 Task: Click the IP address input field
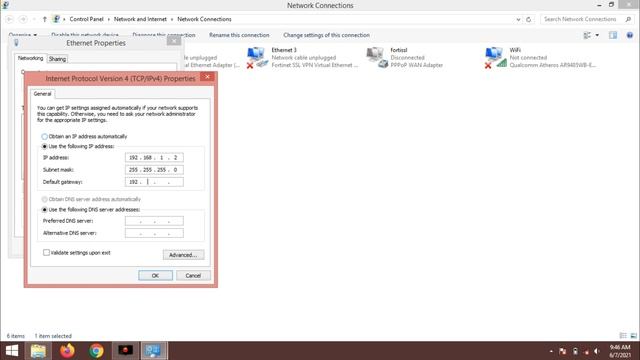(x=154, y=158)
